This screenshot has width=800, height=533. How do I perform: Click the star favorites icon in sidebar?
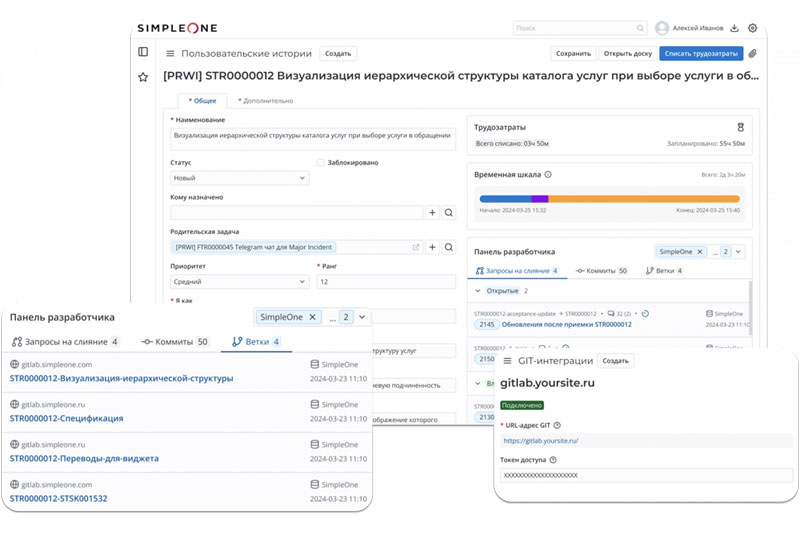pyautogui.click(x=143, y=77)
